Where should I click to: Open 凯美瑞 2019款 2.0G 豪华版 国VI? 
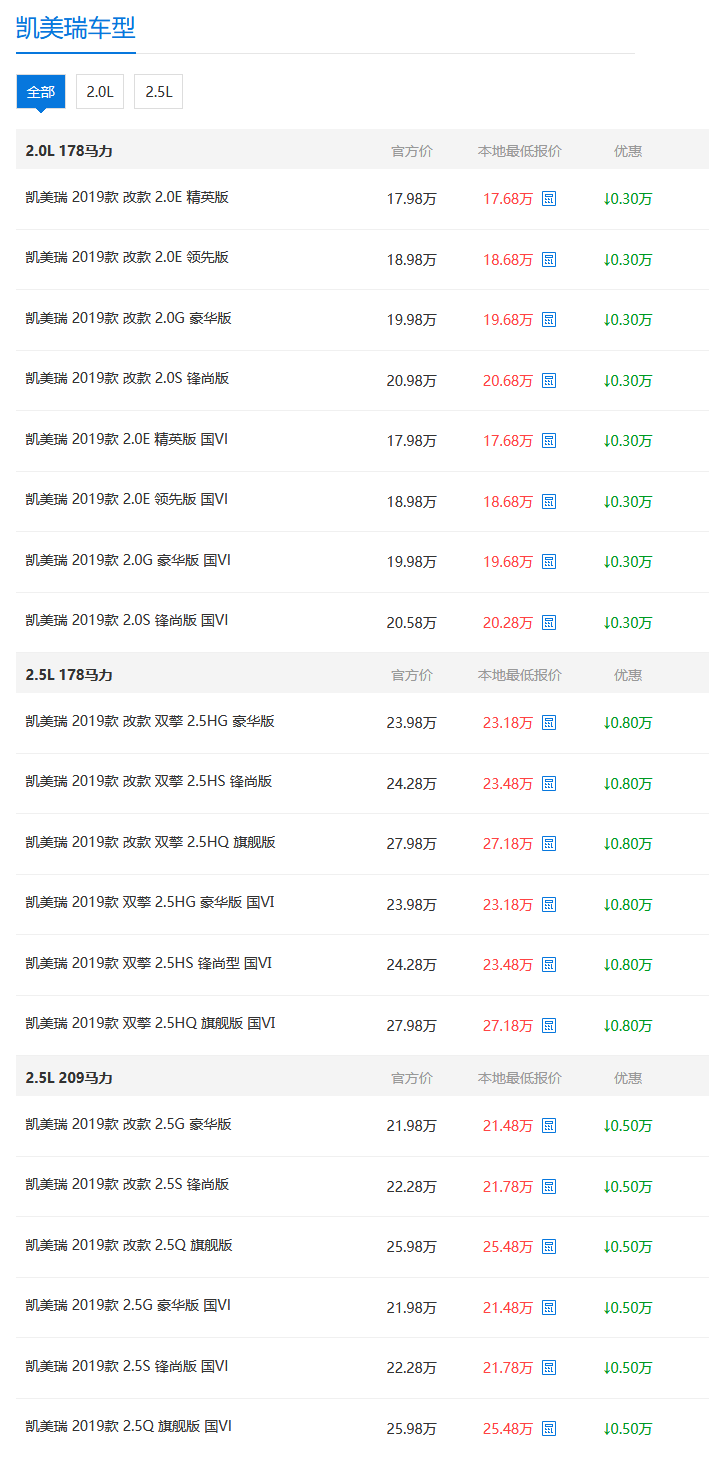(x=128, y=560)
